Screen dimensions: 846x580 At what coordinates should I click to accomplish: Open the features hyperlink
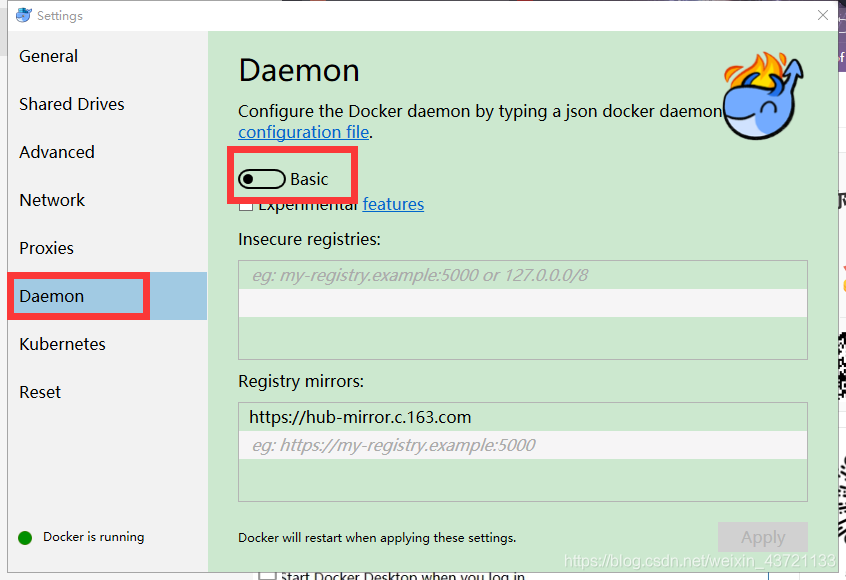(x=393, y=204)
